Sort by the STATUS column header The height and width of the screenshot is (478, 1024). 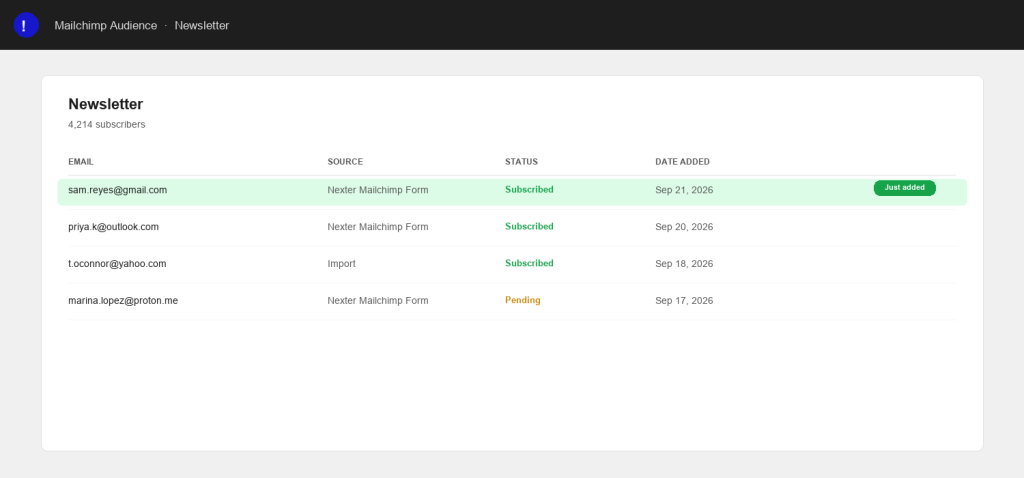[521, 162]
